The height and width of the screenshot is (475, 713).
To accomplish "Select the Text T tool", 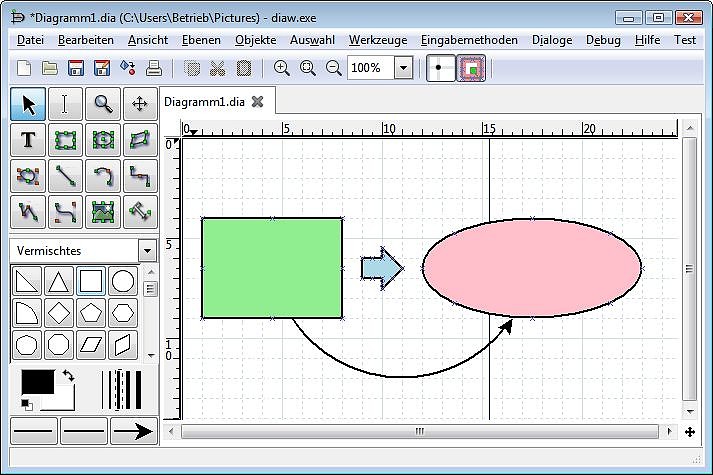I will point(28,140).
